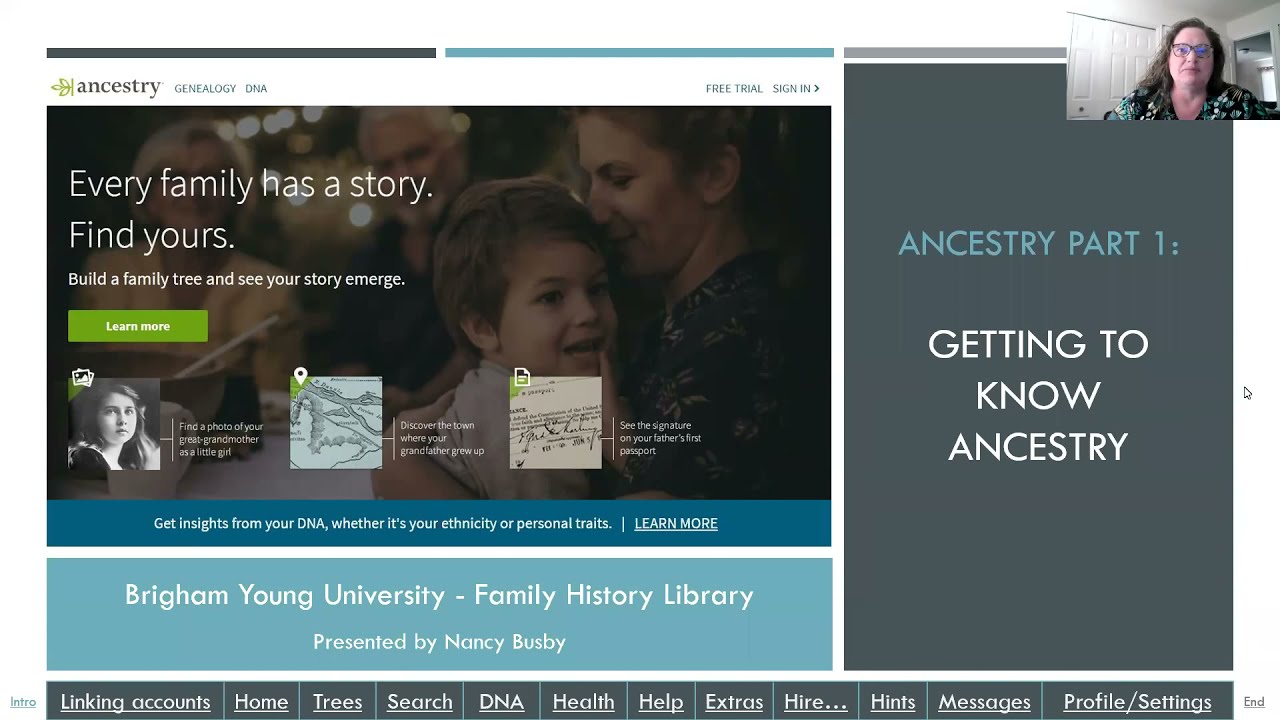The height and width of the screenshot is (720, 1280).
Task: Jump to the End slide link
Action: 1254,702
